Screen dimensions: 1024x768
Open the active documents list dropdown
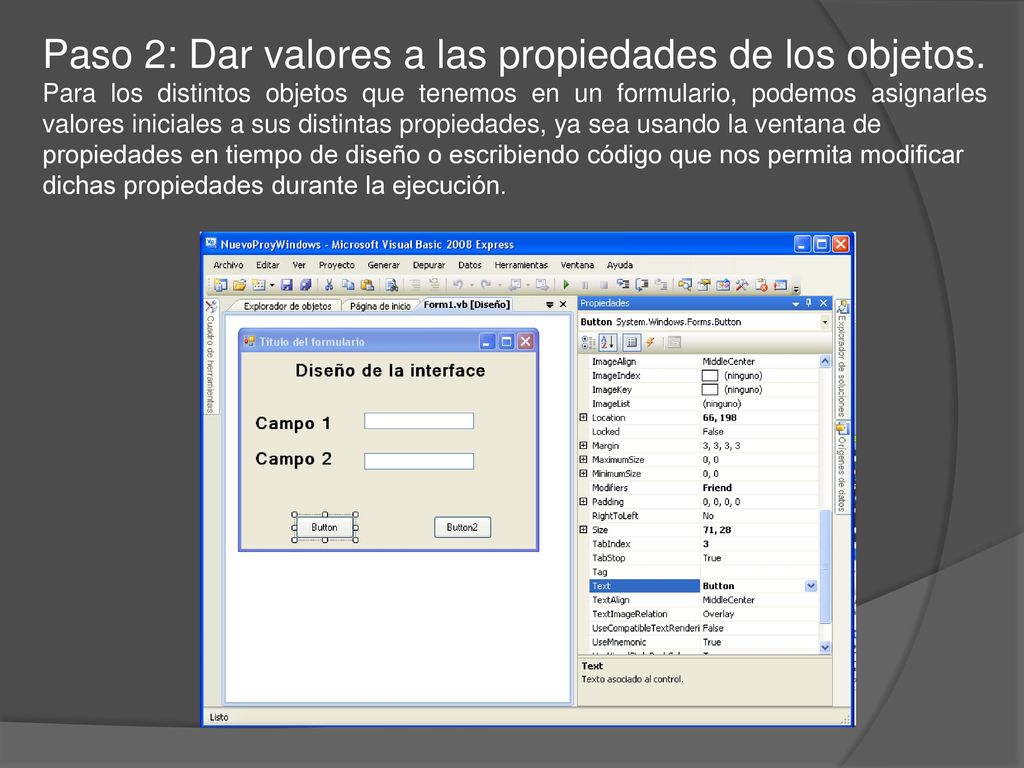point(550,304)
